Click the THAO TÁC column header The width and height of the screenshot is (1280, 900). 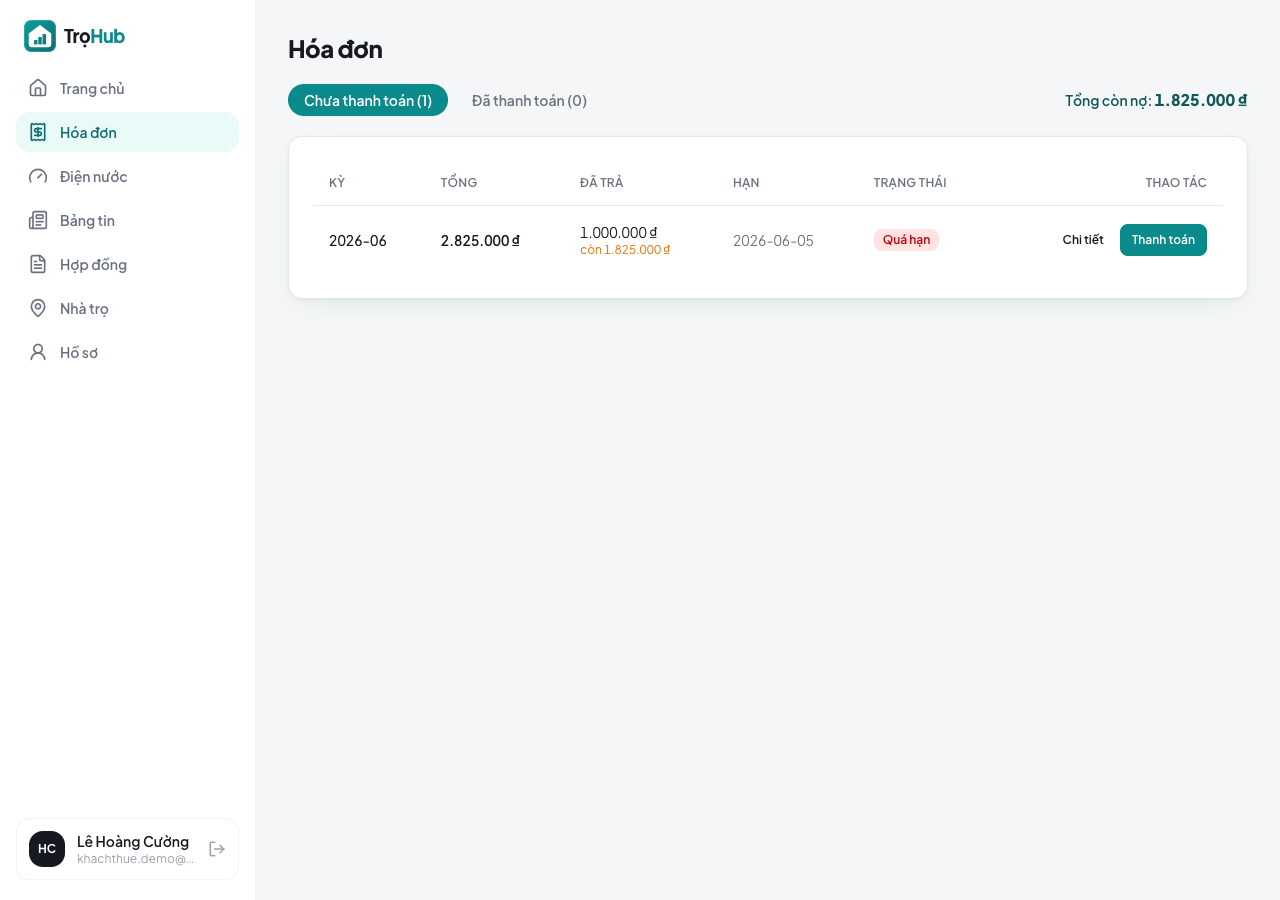tap(1176, 182)
